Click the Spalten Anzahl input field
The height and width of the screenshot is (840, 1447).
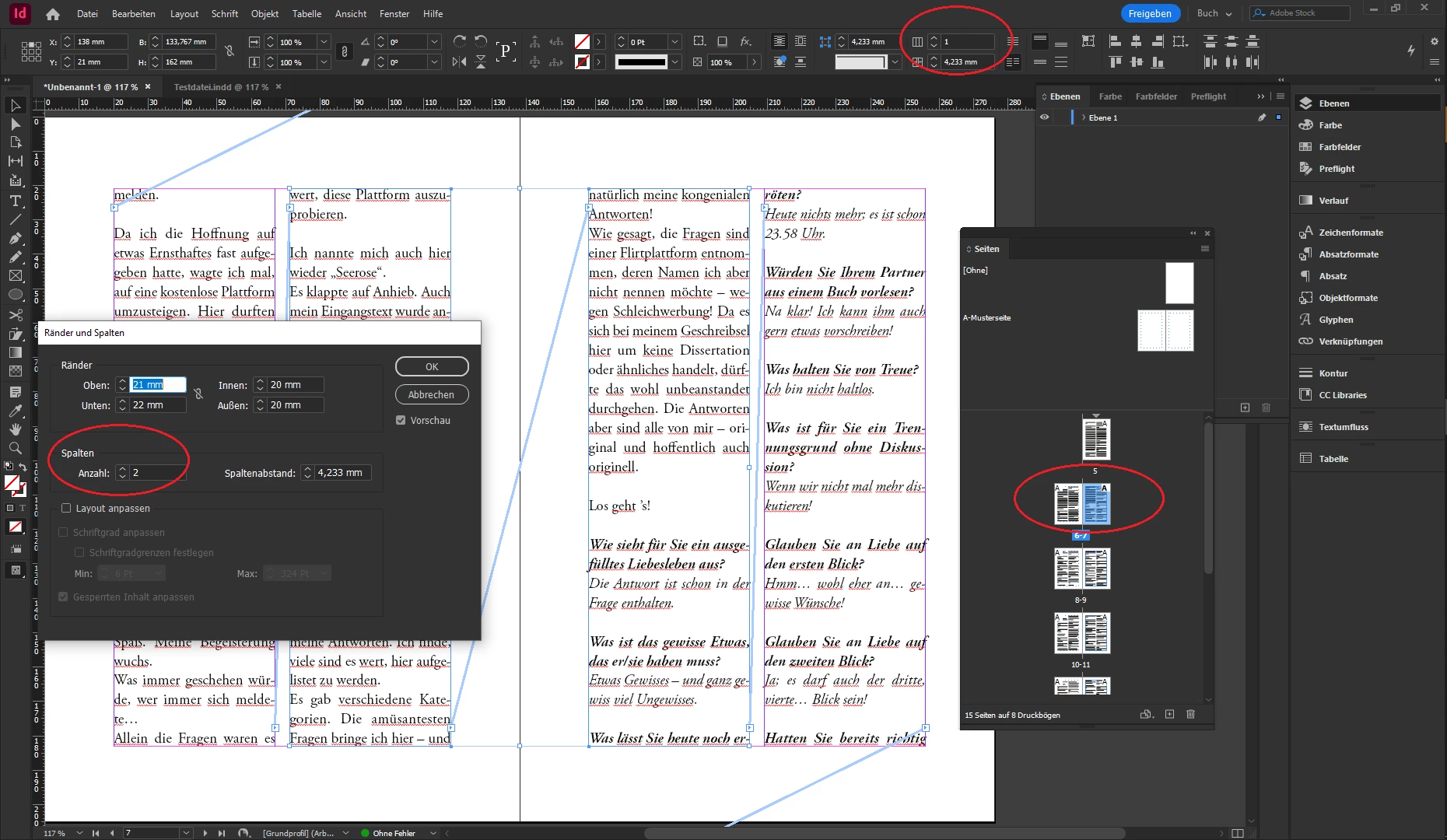pos(158,473)
